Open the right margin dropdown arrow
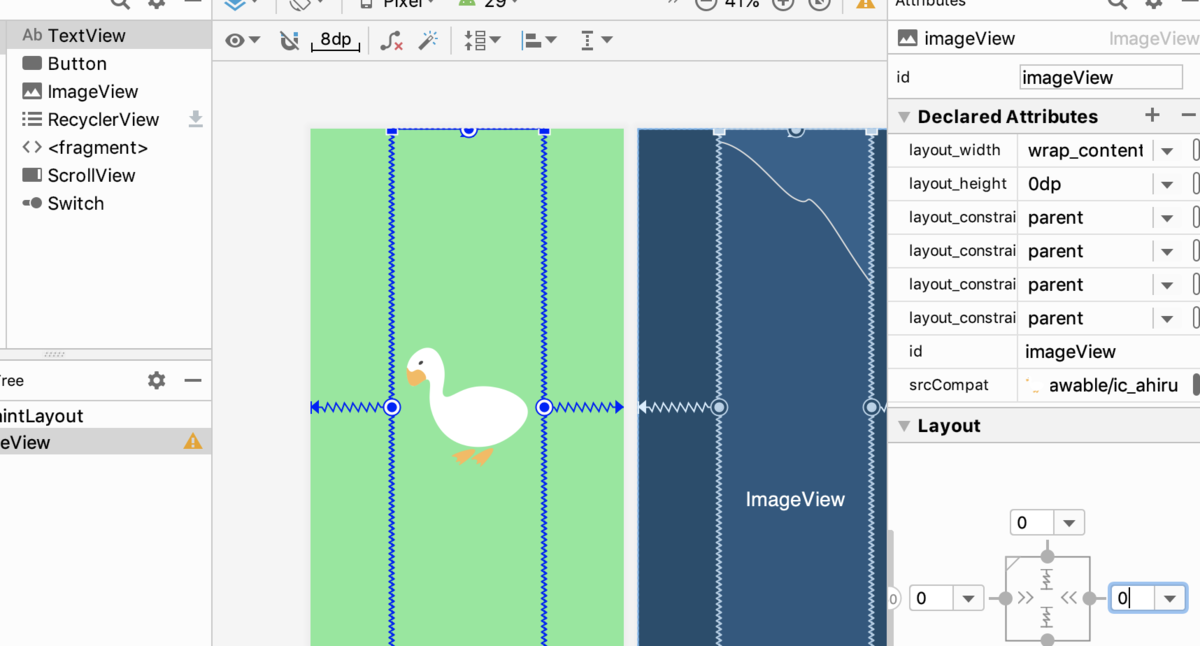 [1170, 598]
